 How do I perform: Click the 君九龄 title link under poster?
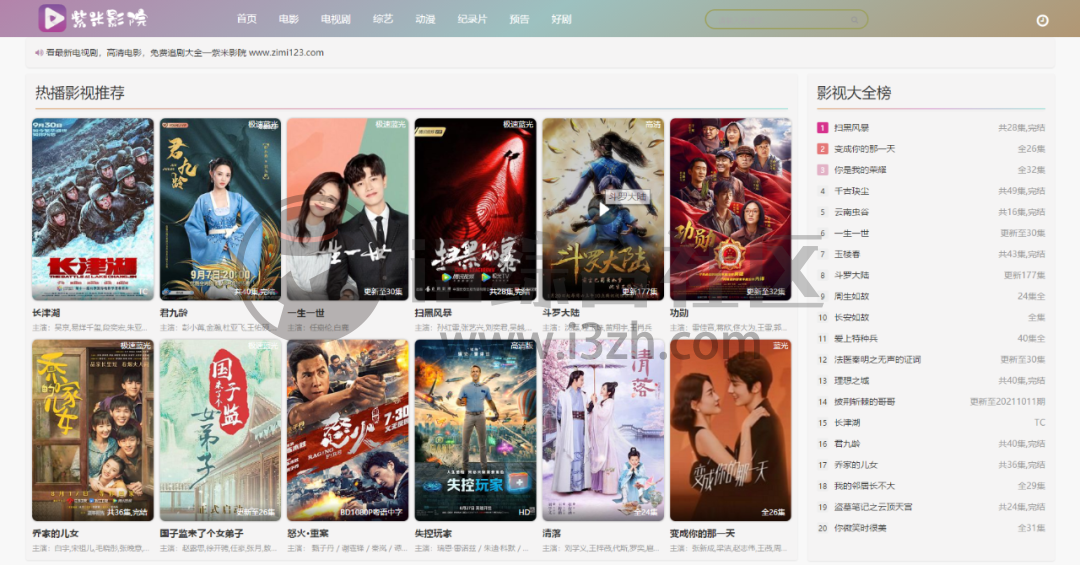coord(174,313)
